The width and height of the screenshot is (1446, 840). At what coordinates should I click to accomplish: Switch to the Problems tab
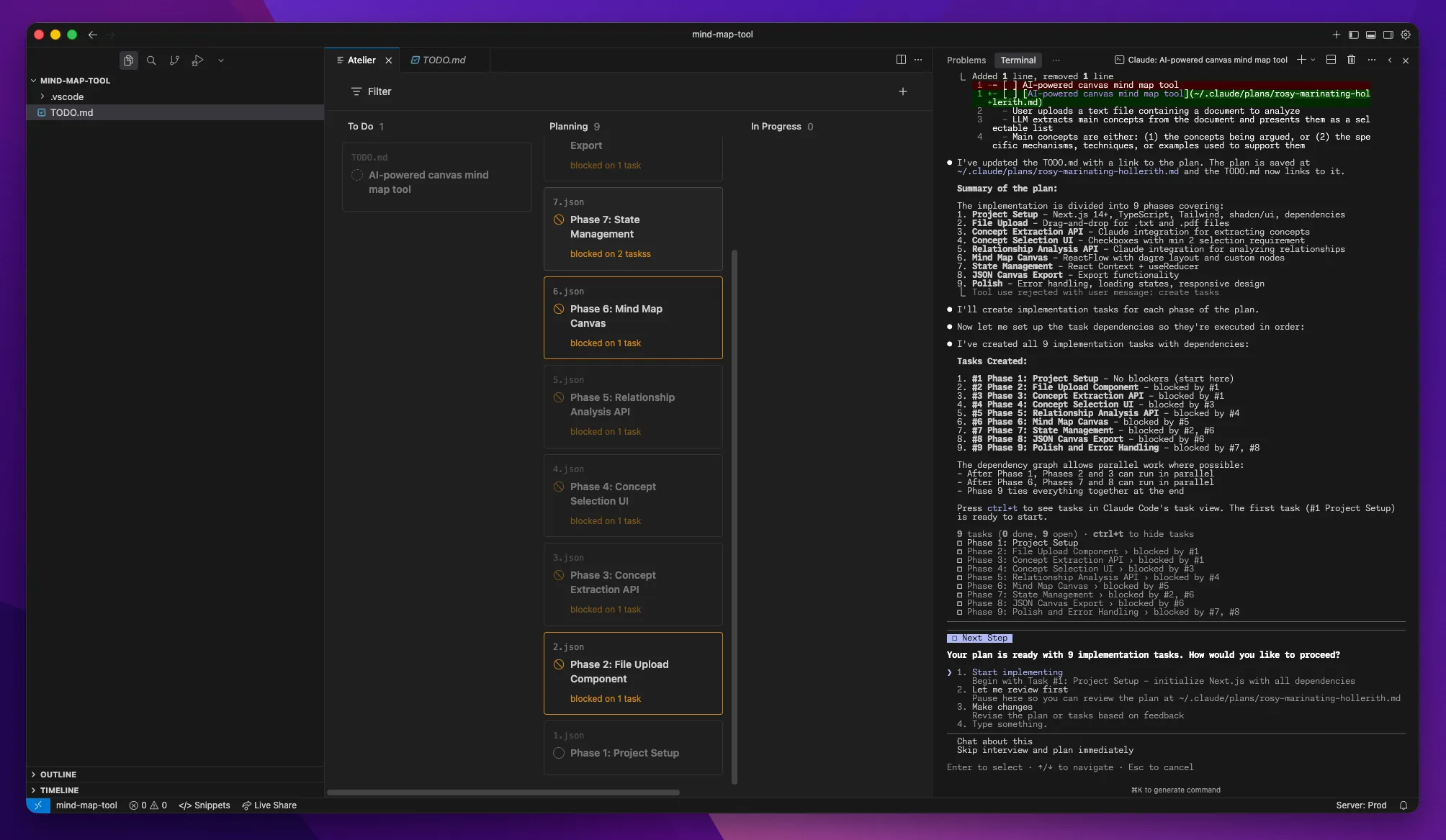tap(966, 60)
